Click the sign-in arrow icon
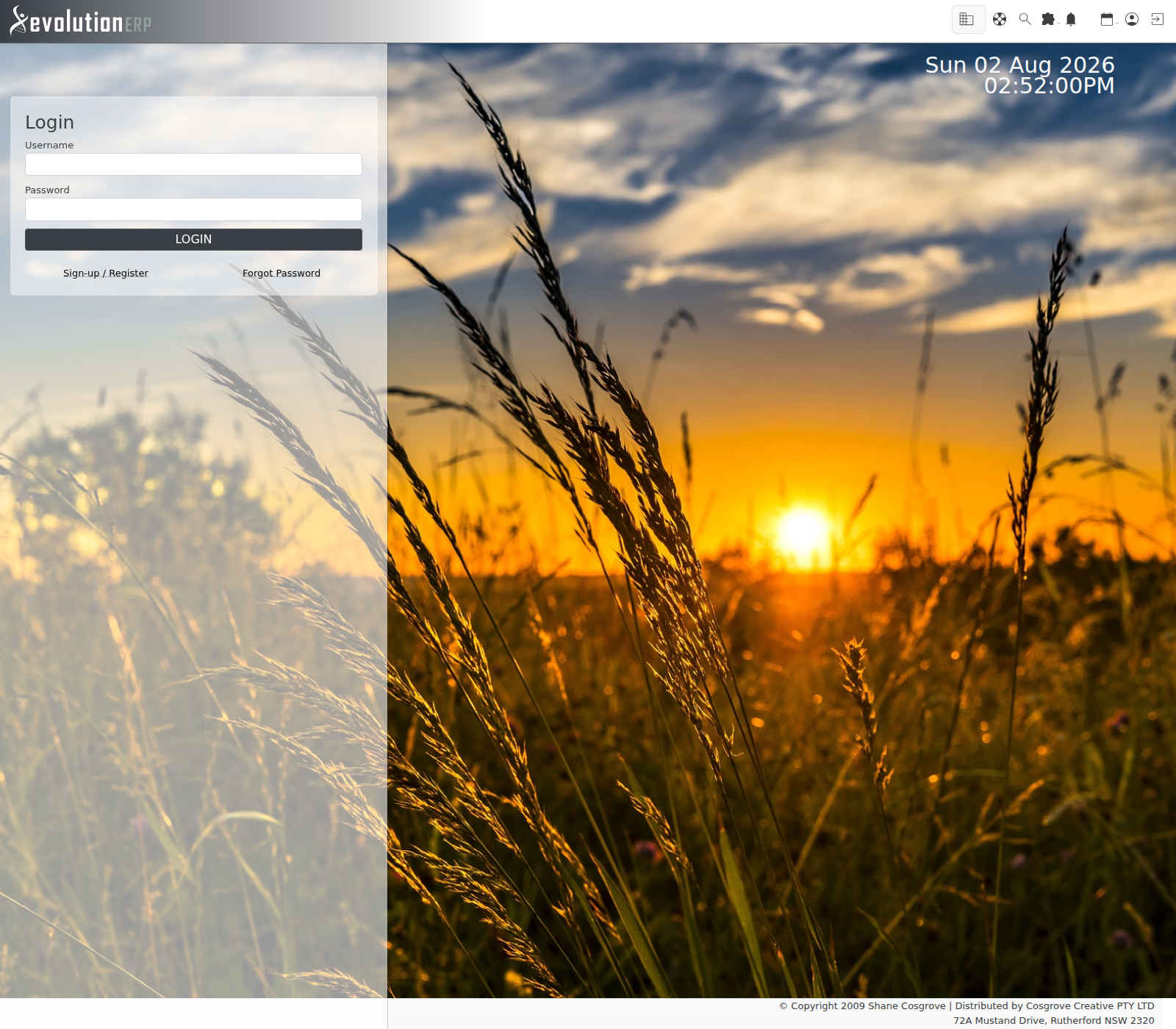This screenshot has width=1176, height=1029. pos(1158,20)
